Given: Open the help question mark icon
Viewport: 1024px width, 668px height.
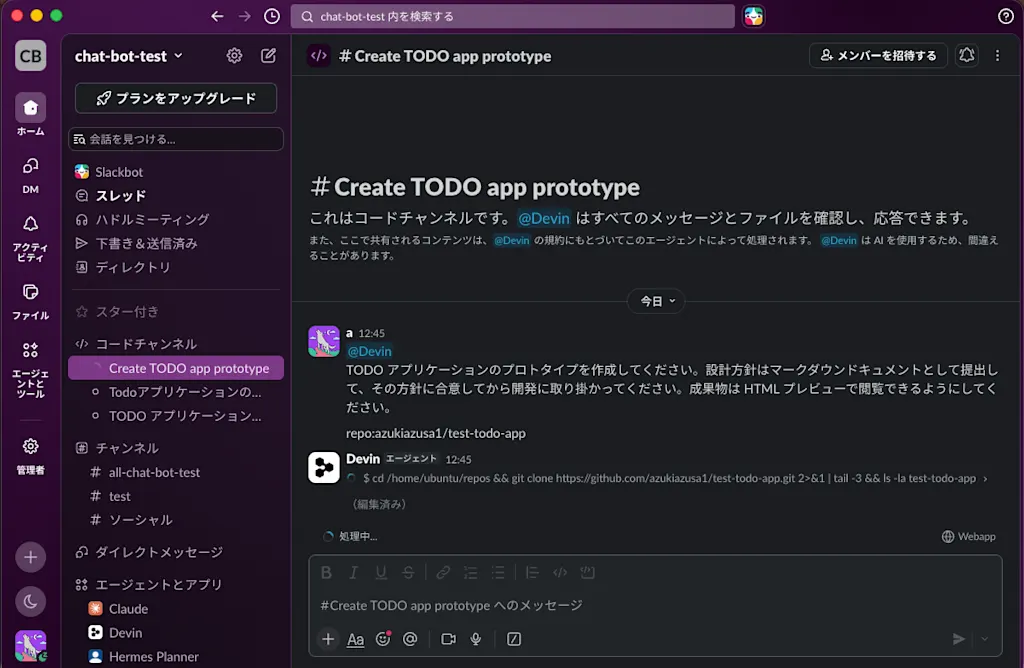Looking at the screenshot, I should click(1006, 16).
